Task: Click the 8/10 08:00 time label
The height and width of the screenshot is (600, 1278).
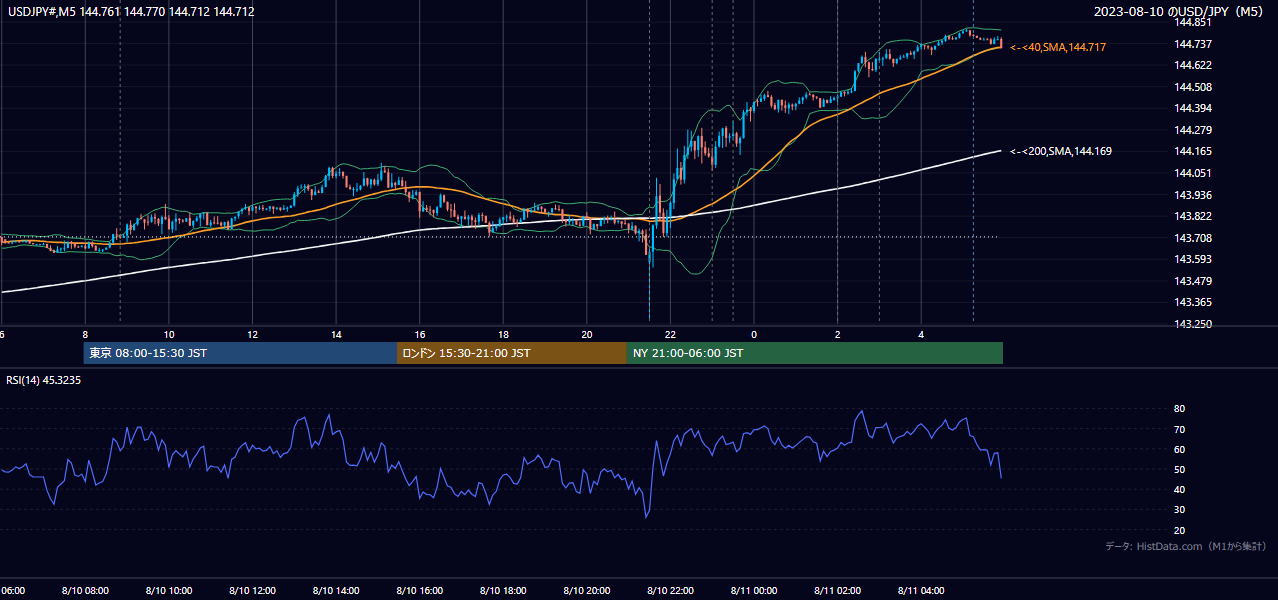Action: pyautogui.click(x=86, y=590)
